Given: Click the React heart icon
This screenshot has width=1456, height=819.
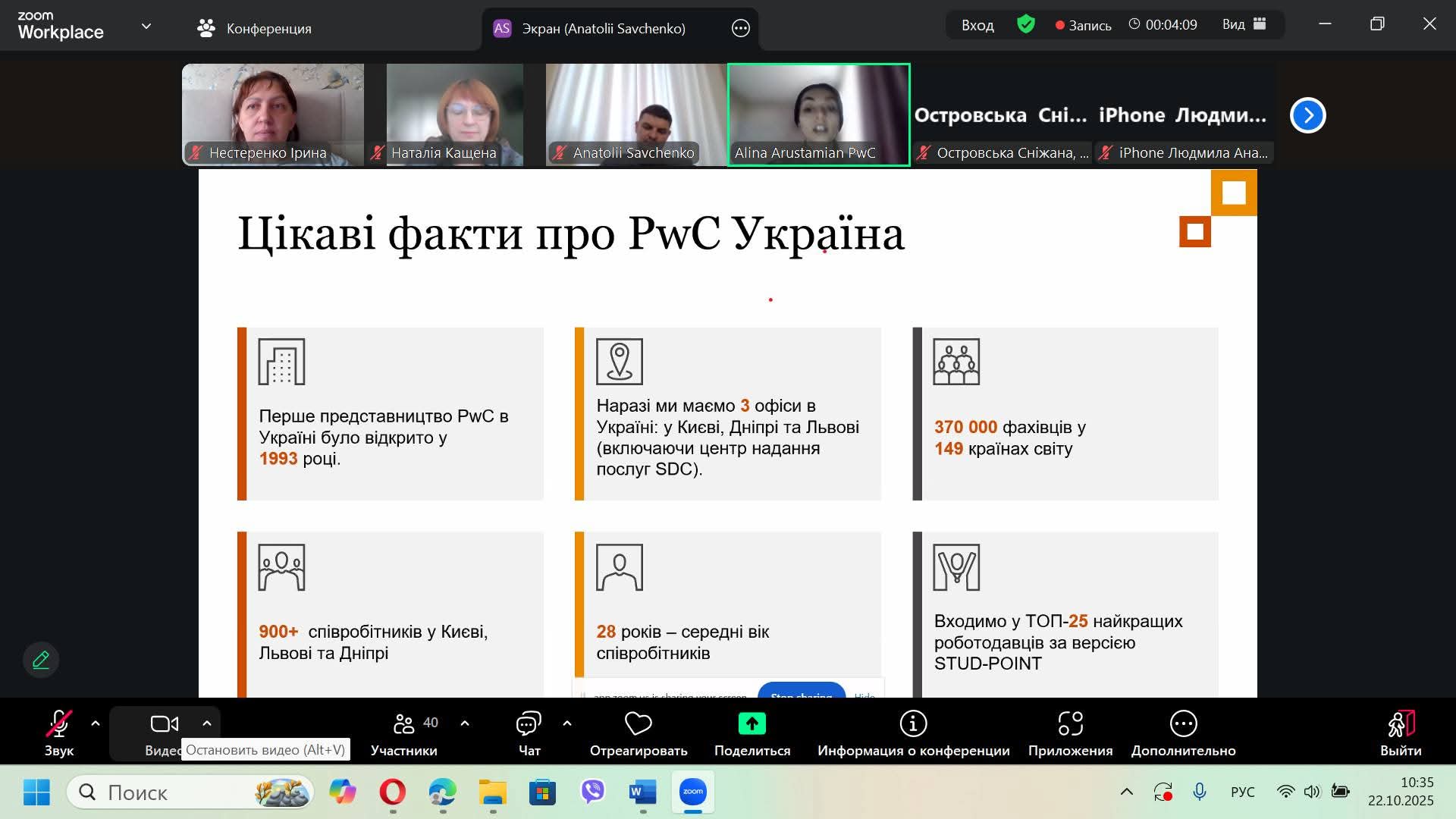Looking at the screenshot, I should (x=638, y=724).
